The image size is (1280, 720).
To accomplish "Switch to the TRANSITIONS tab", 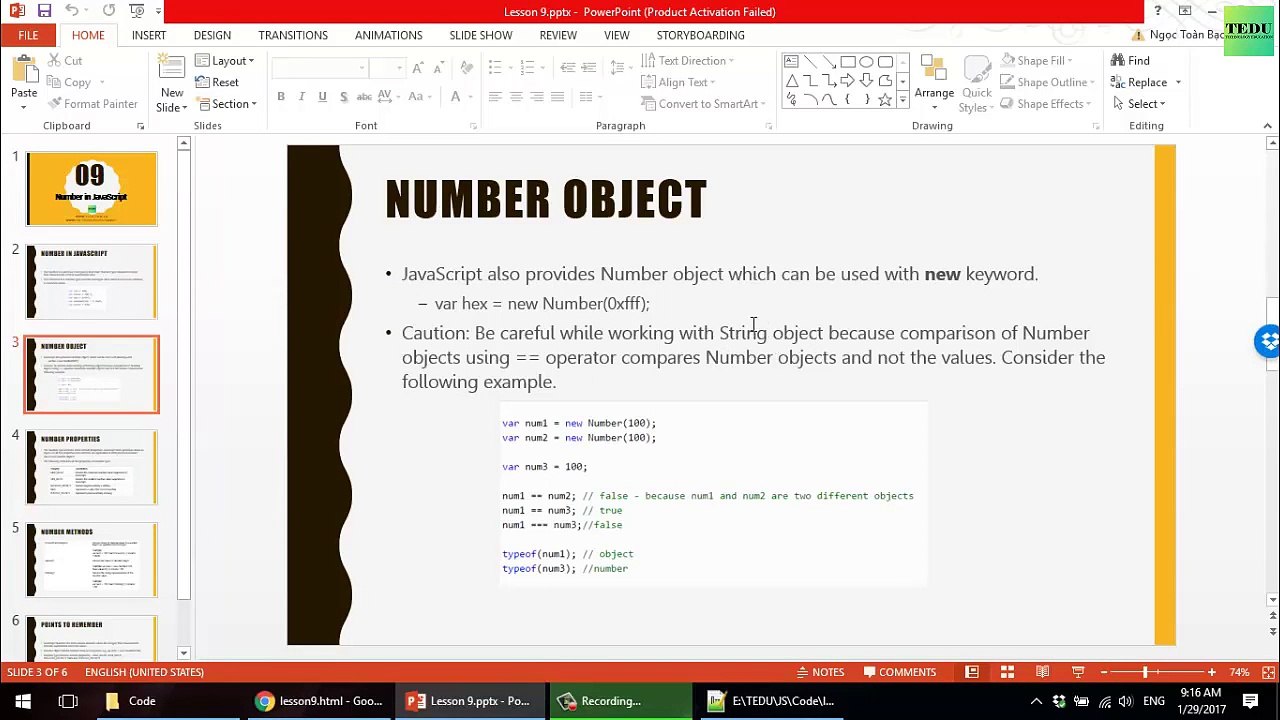I will (293, 35).
